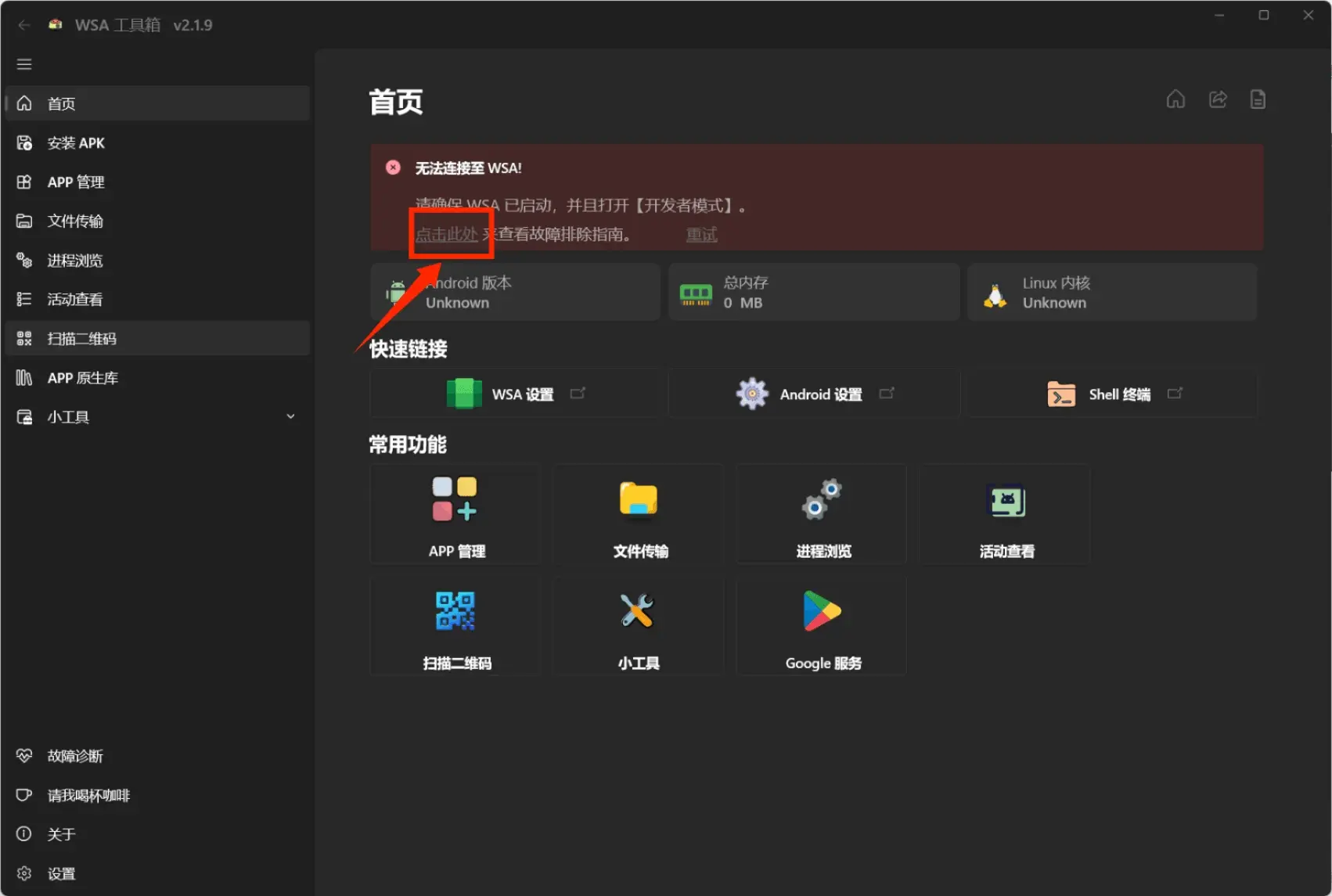The image size is (1332, 896).
Task: Click the 快速链接 section heading
Action: (x=408, y=349)
